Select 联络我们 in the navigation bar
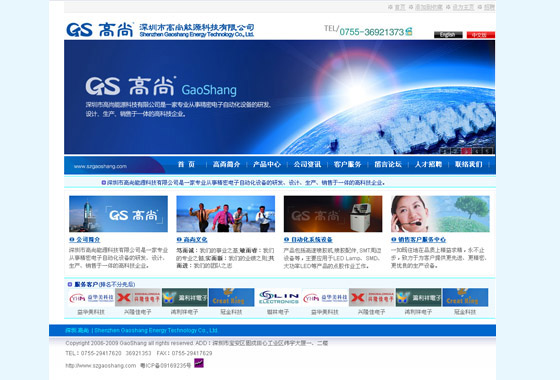Image resolution: width=560 pixels, height=380 pixels. pyautogui.click(x=469, y=164)
